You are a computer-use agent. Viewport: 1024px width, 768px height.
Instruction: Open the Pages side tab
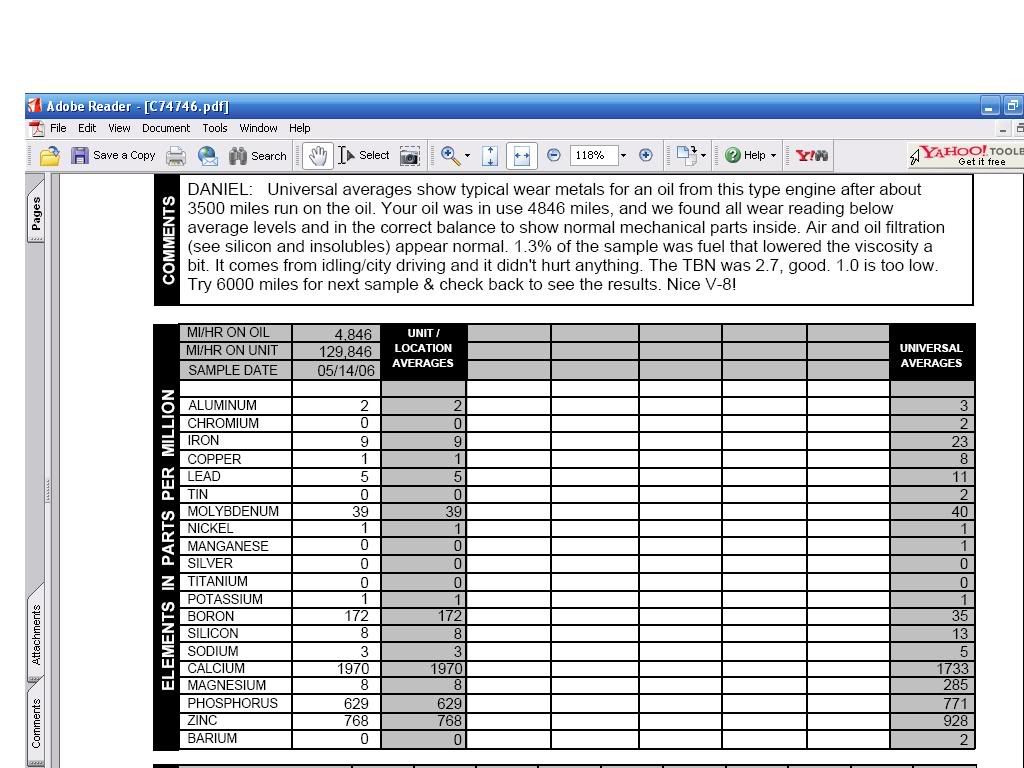[36, 212]
